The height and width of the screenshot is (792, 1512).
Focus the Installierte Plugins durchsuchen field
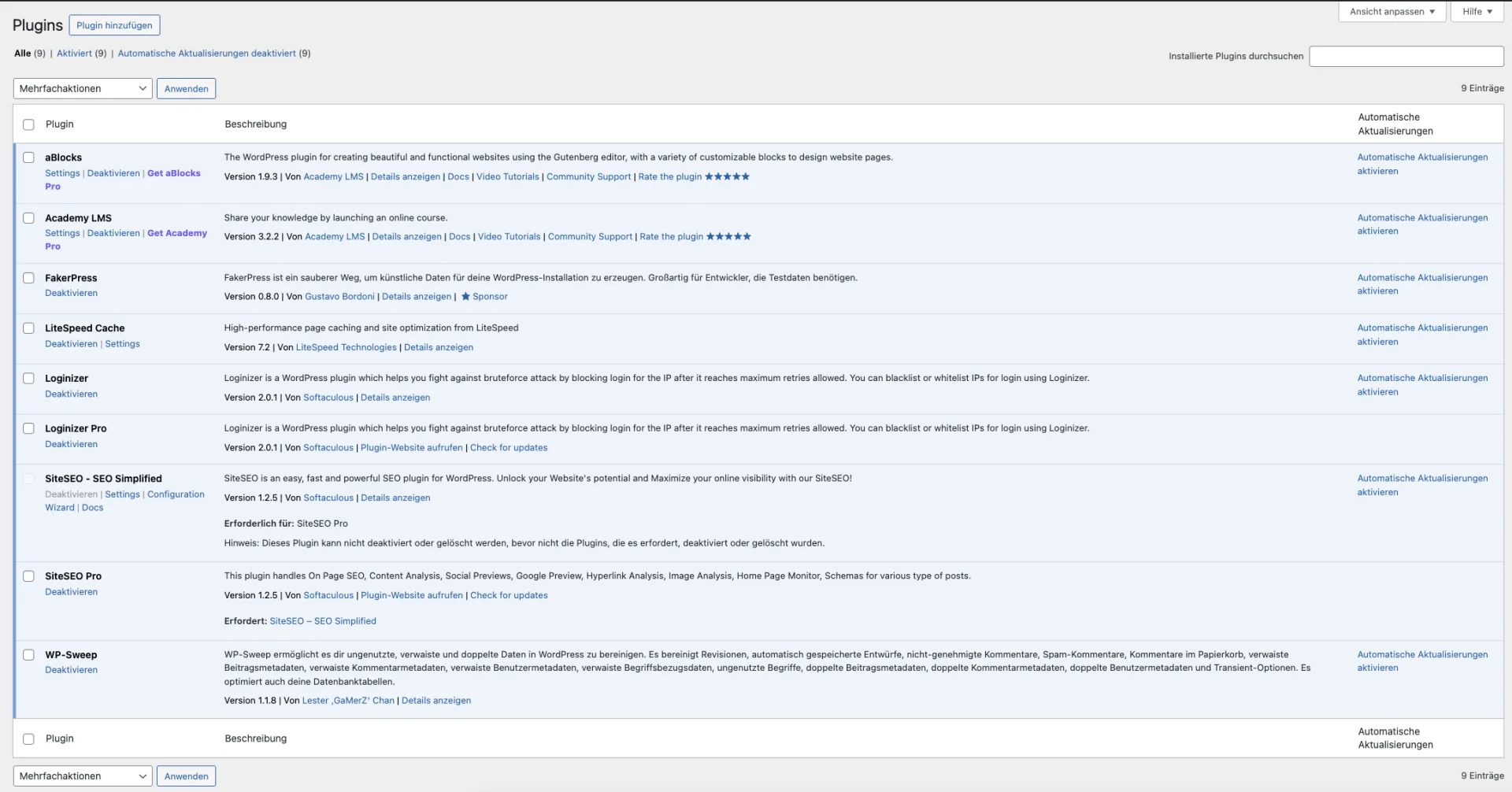tap(1406, 57)
